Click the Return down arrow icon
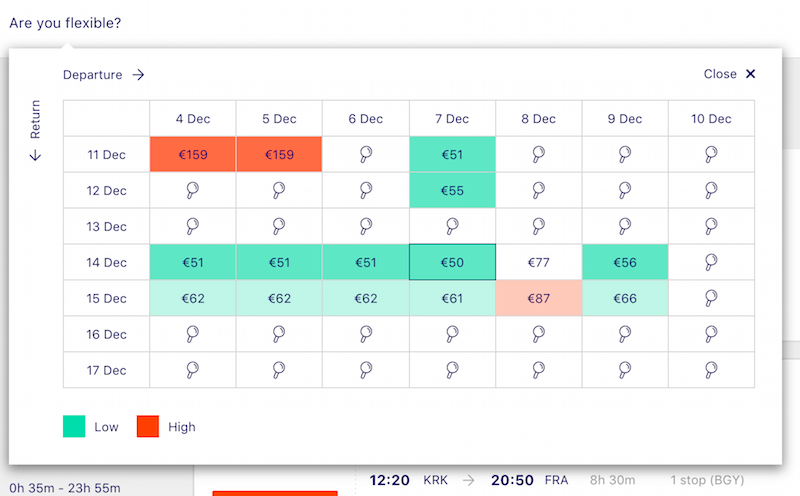Screen dimensions: 800x496 pos(35,155)
